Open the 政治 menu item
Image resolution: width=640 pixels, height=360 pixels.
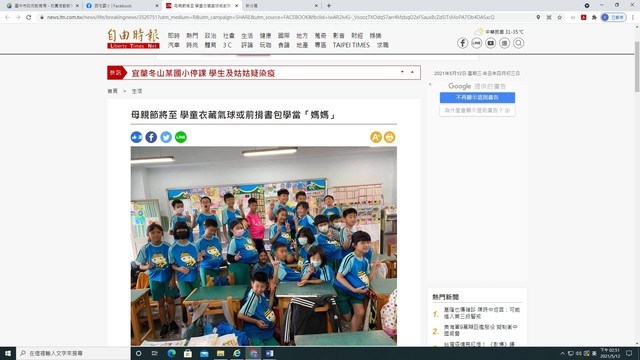[x=210, y=36]
